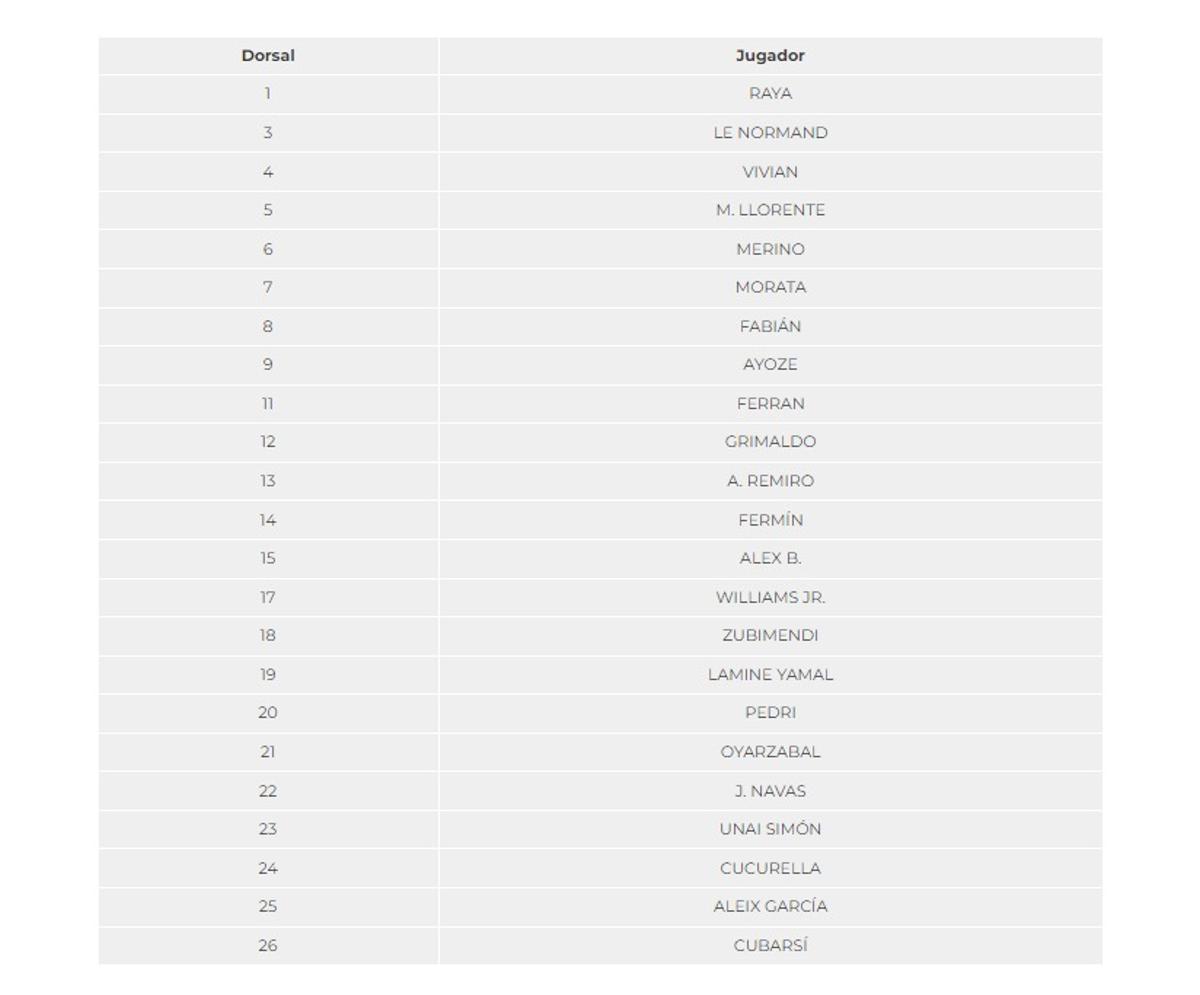Click on UNAI SIMÓN player name
1200x995 pixels.
point(770,829)
